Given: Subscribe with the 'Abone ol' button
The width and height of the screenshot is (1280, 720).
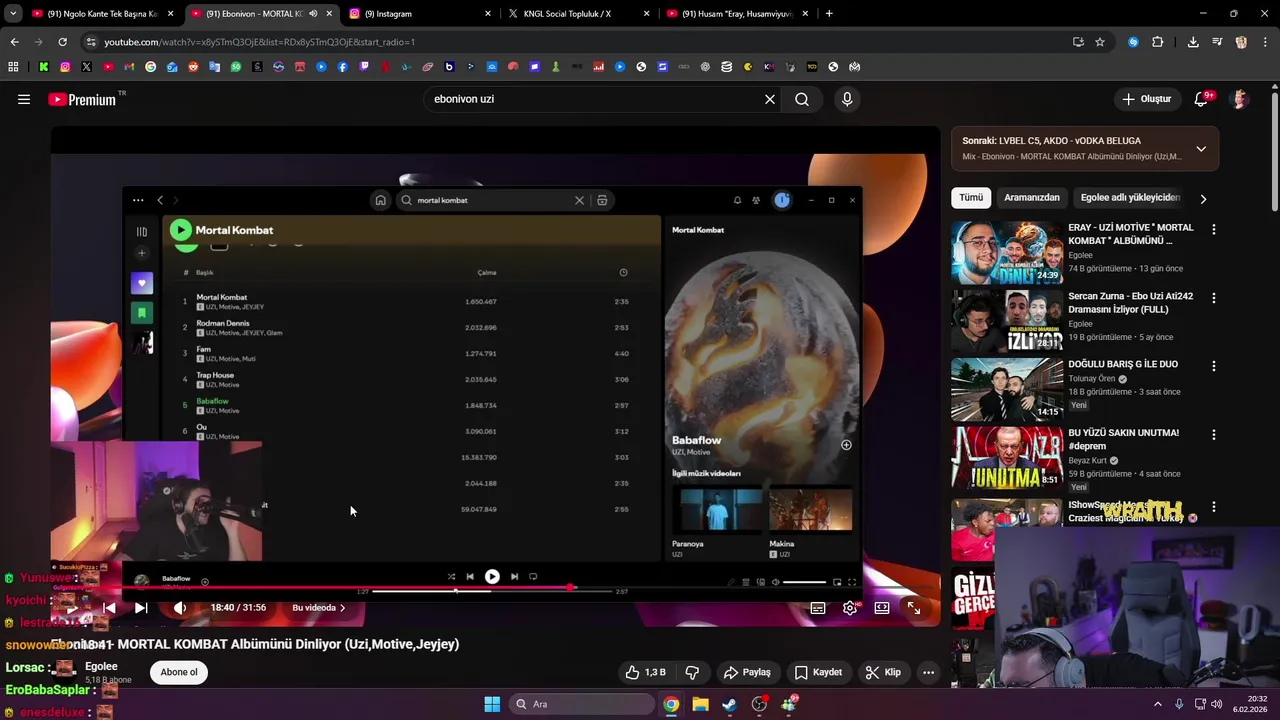Looking at the screenshot, I should [x=179, y=672].
